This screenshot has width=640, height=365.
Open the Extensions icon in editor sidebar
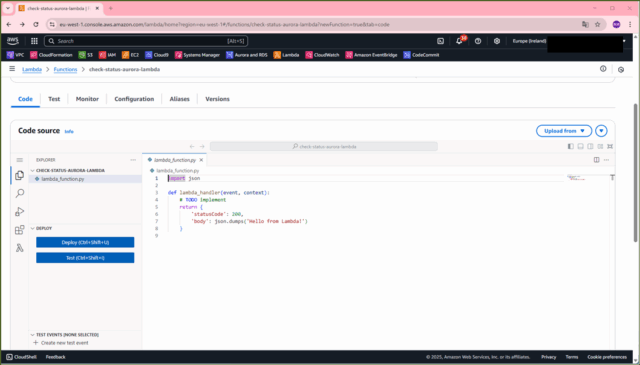(19, 230)
